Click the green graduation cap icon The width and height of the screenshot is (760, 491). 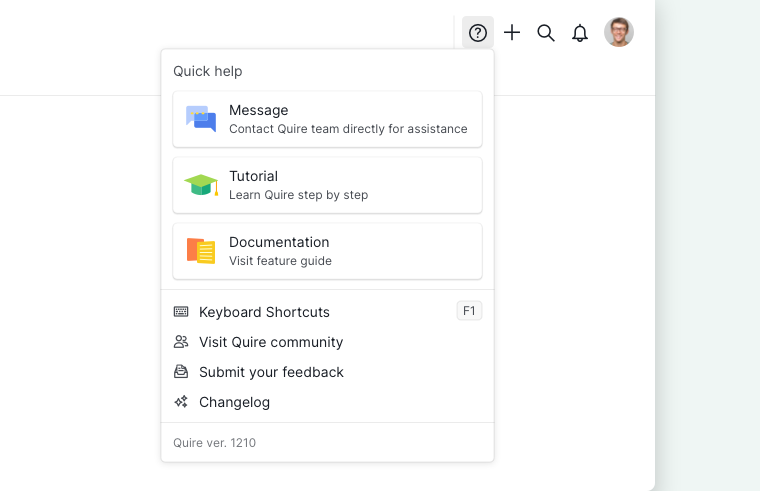point(201,185)
